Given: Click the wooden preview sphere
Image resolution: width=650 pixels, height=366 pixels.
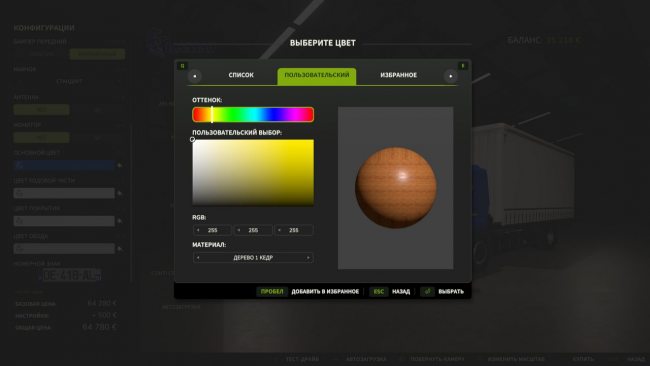Looking at the screenshot, I should (396, 187).
